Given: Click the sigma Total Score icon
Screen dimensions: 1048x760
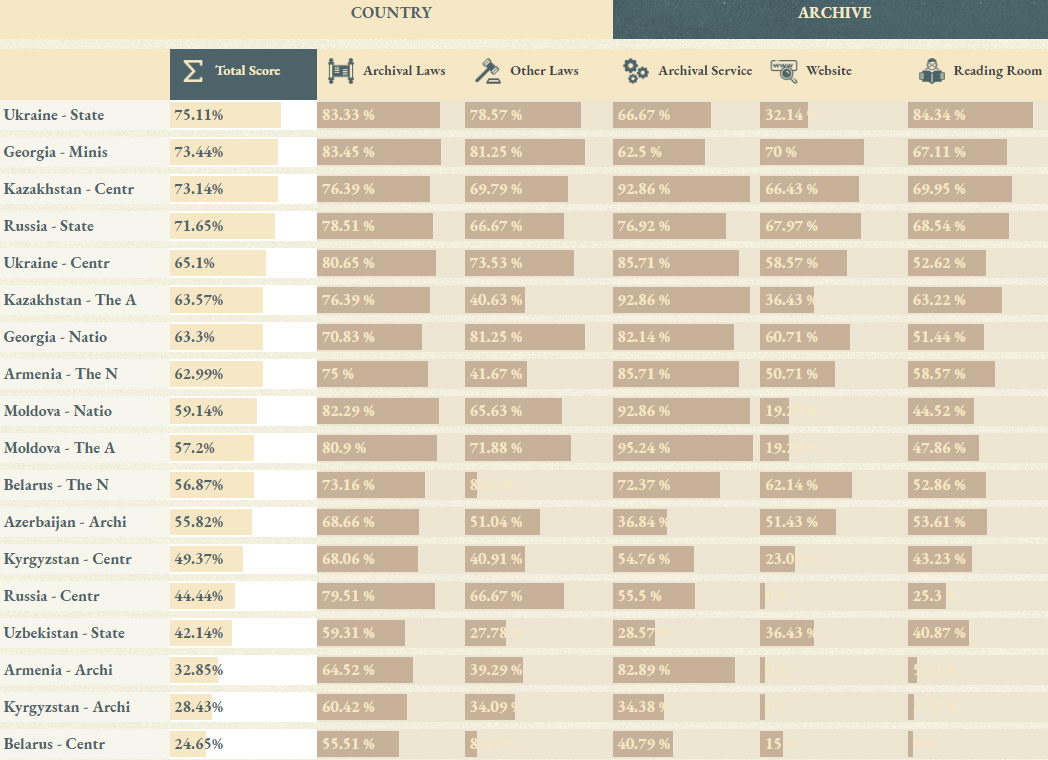Looking at the screenshot, I should coord(194,71).
